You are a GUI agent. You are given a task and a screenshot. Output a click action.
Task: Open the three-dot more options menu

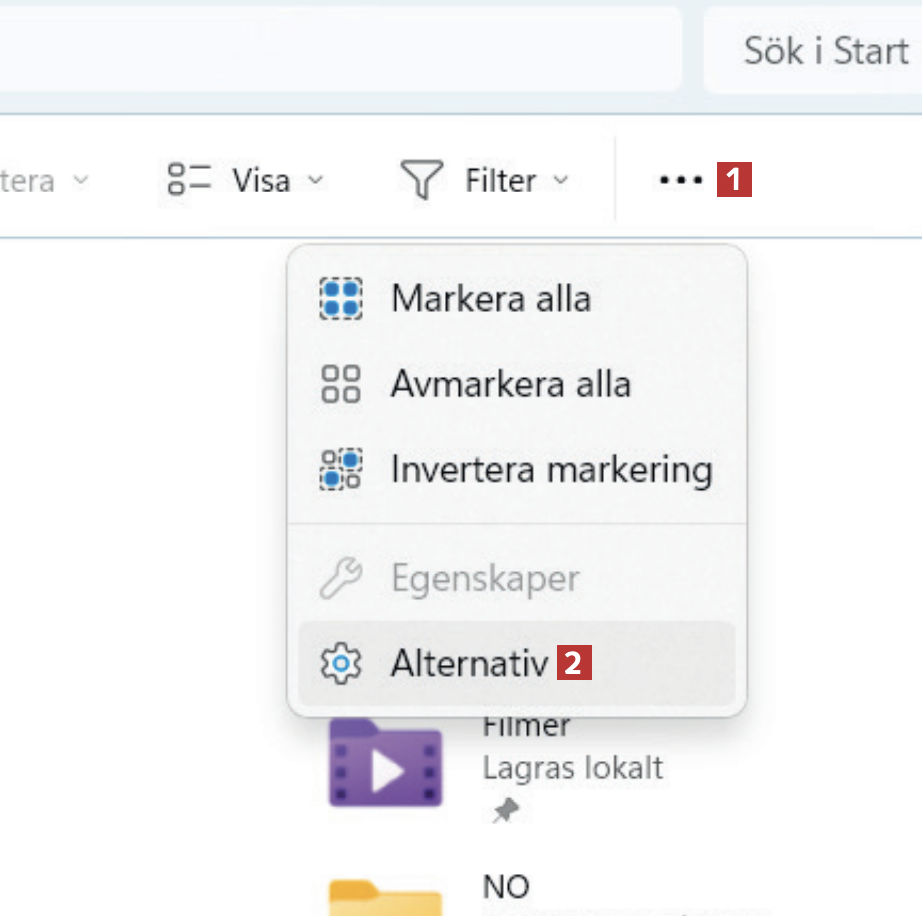tap(681, 181)
